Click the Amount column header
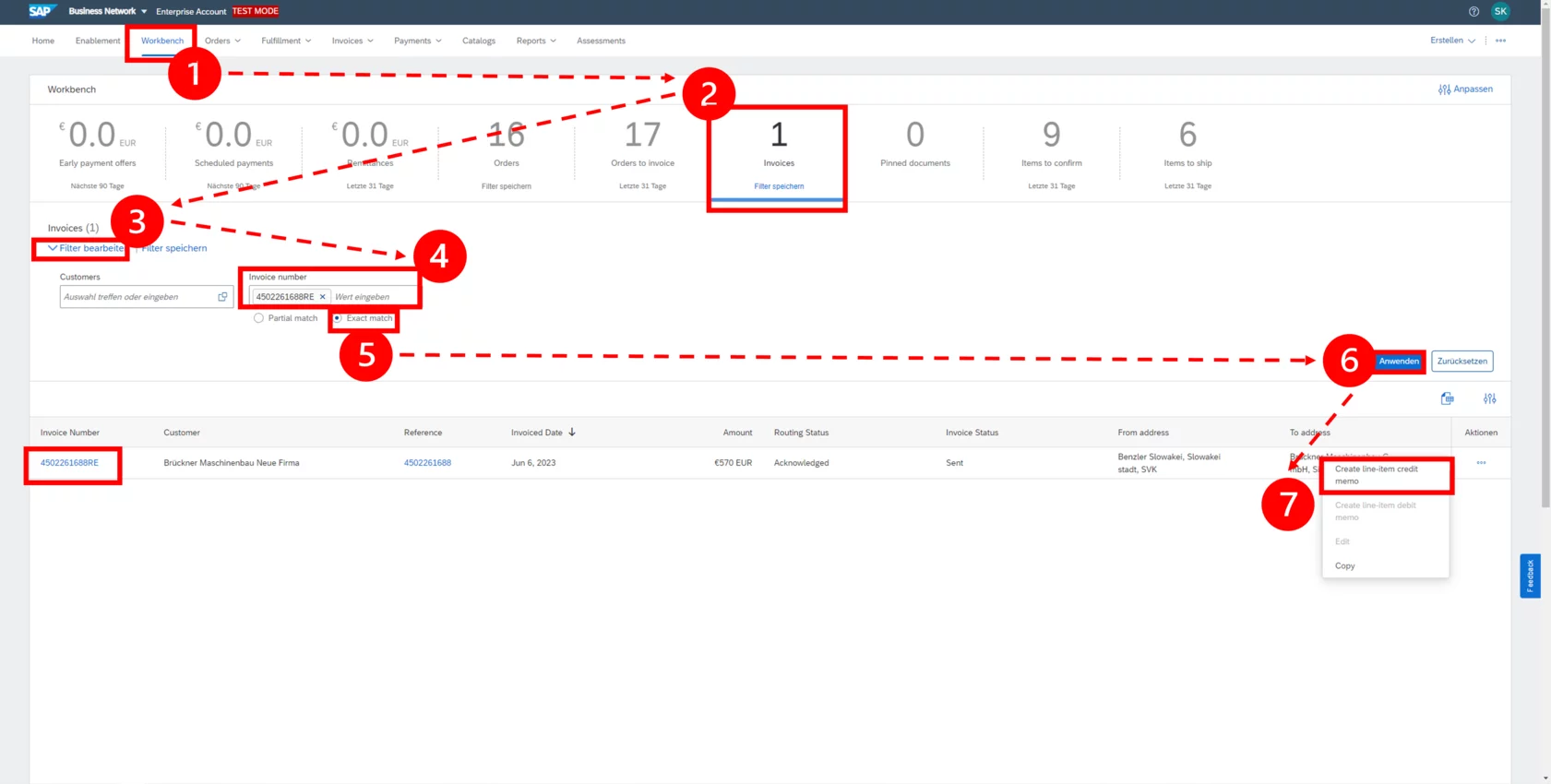The width and height of the screenshot is (1551, 784). pos(737,433)
